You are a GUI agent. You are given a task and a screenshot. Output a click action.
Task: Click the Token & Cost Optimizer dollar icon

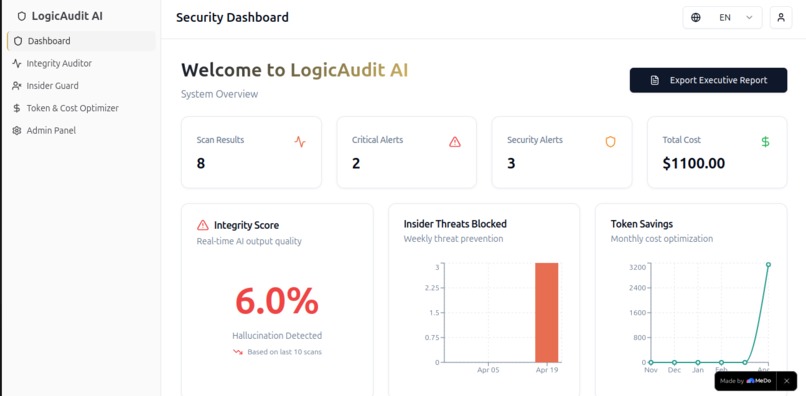(x=17, y=109)
